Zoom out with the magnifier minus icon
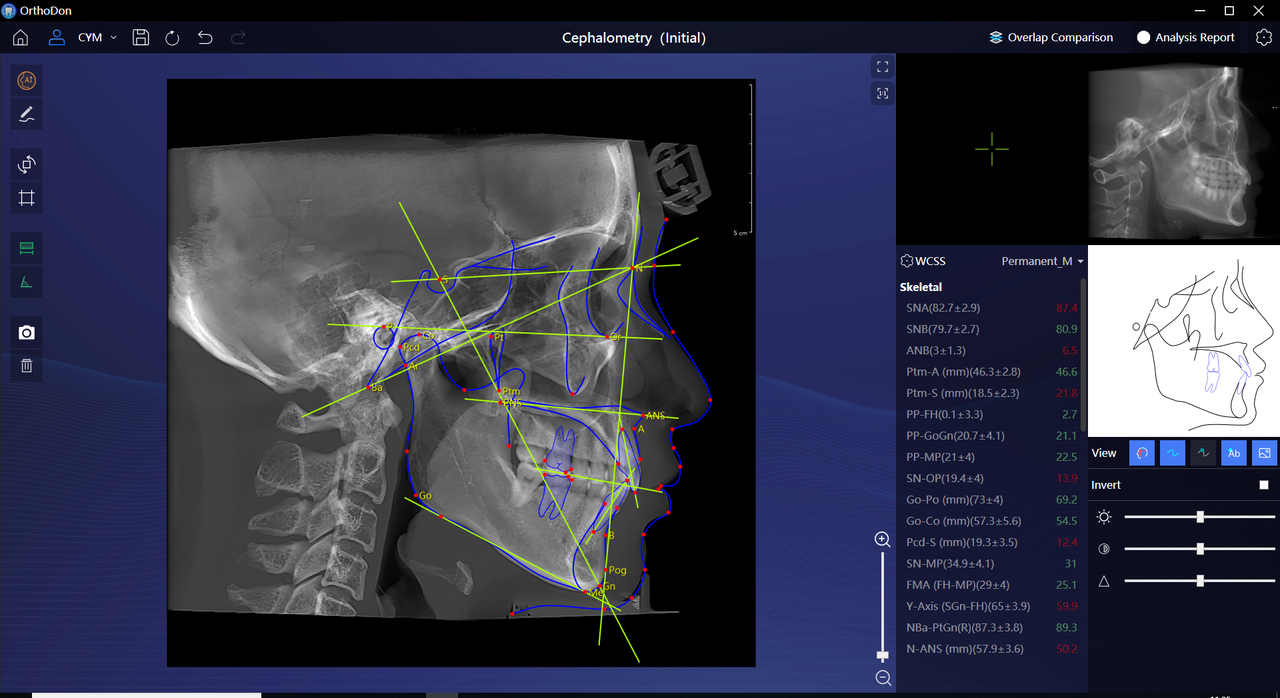The height and width of the screenshot is (698, 1280). click(x=883, y=678)
